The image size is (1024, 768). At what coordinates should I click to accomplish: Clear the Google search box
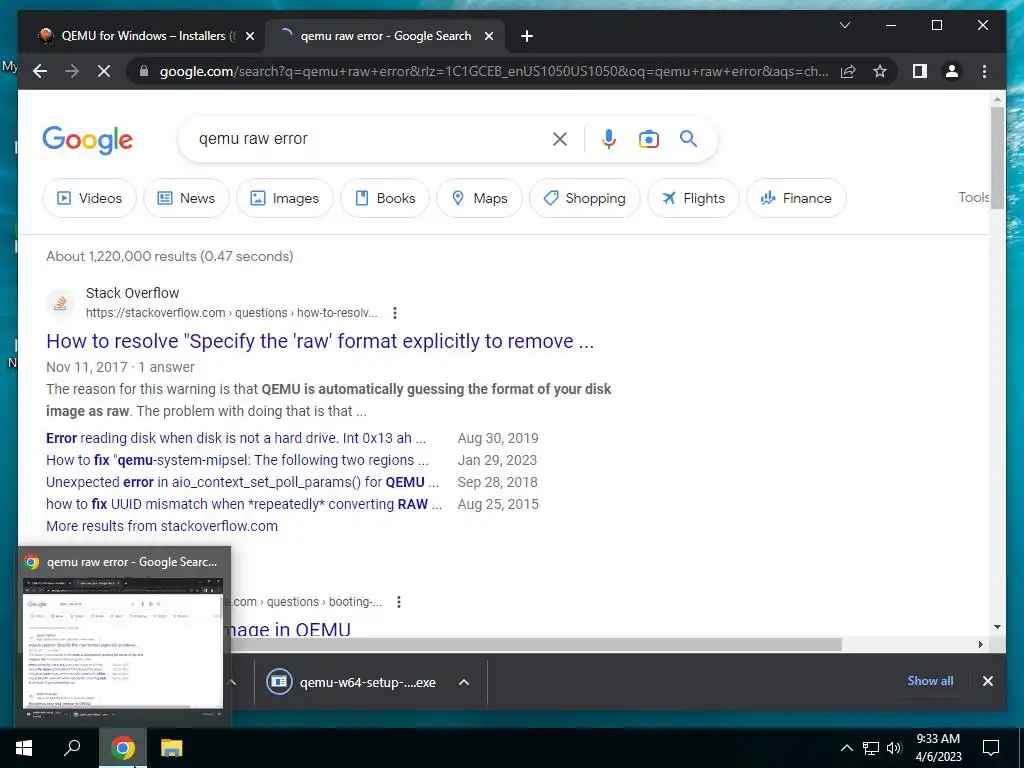(560, 138)
